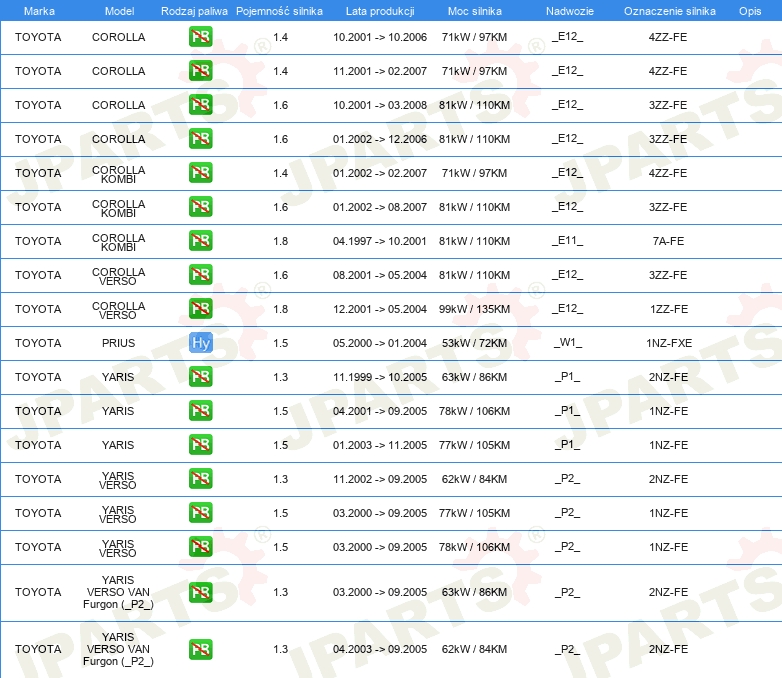Click production dates 11.2002 -> 09.2005
The width and height of the screenshot is (782, 678).
point(380,479)
